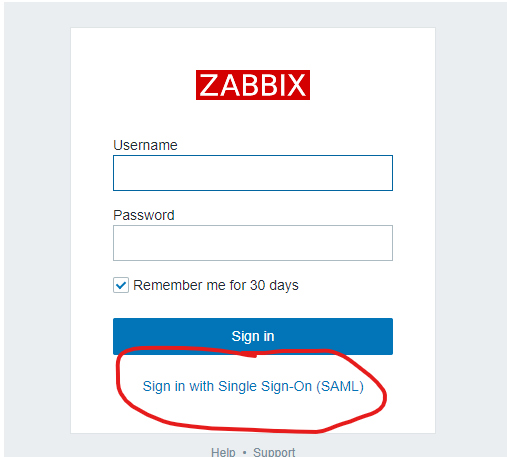
Task: Click the white "Sign in" text on the button
Action: tap(253, 336)
